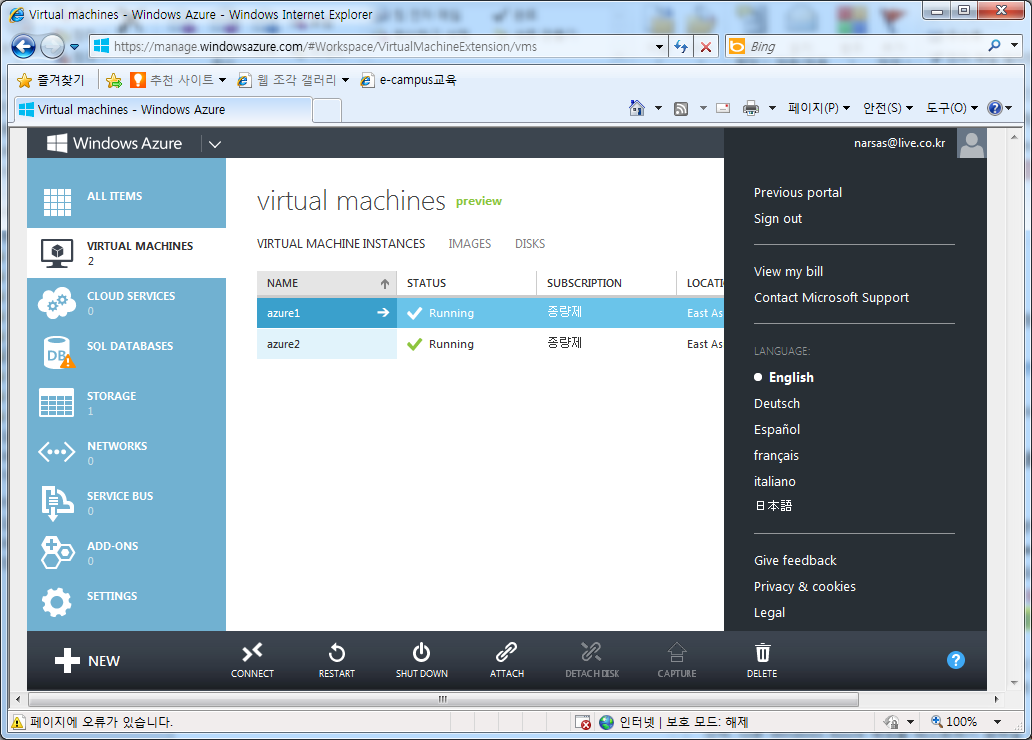Image resolution: width=1032 pixels, height=740 pixels.
Task: Switch language to Deutsch
Action: coord(777,404)
